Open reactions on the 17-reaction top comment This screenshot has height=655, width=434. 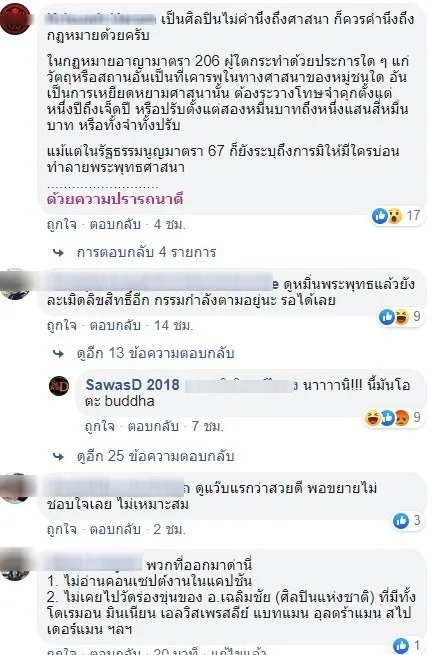click(396, 216)
